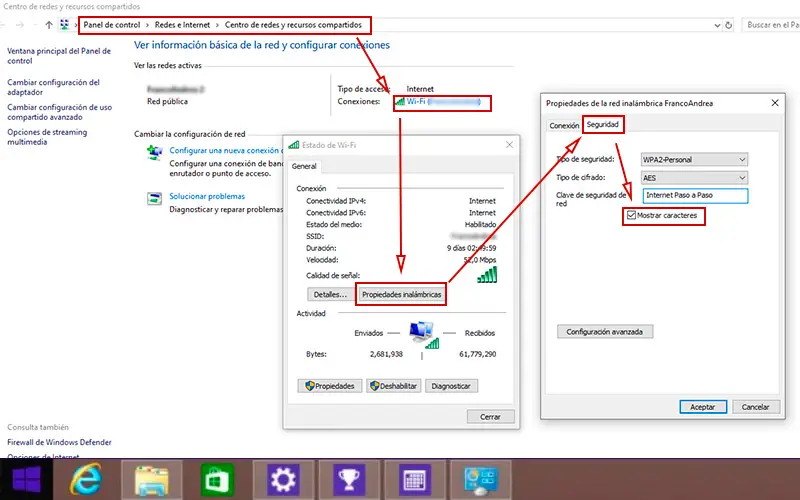Click the Clave de seguridad de red field
The height and width of the screenshot is (500, 800).
(695, 195)
